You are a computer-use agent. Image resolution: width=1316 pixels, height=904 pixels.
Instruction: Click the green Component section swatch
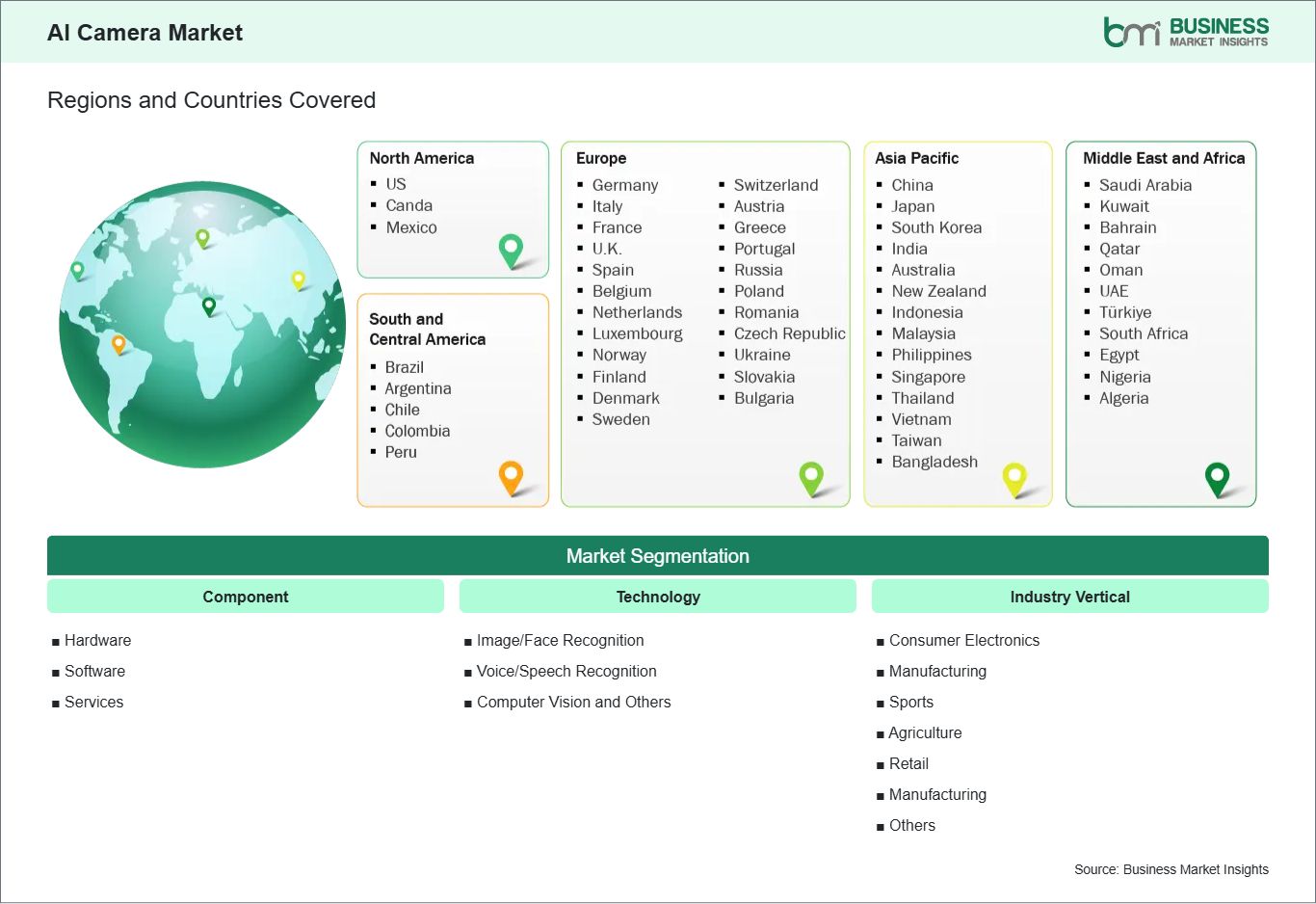245,596
